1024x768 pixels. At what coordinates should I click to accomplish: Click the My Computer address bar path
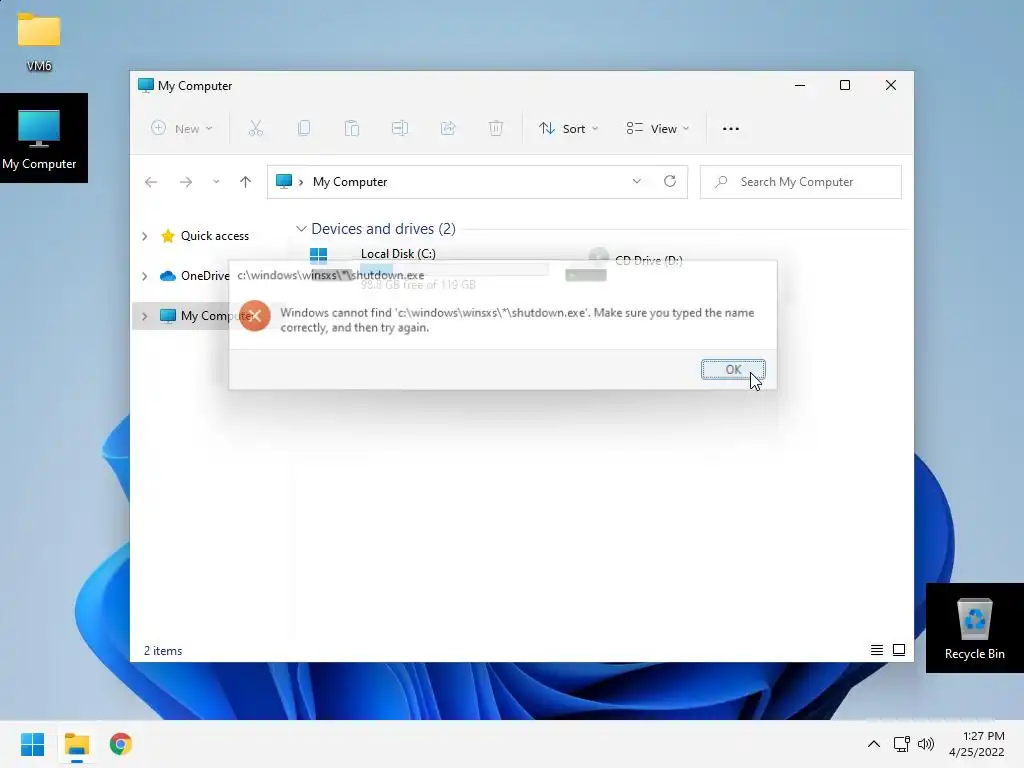[x=350, y=182]
